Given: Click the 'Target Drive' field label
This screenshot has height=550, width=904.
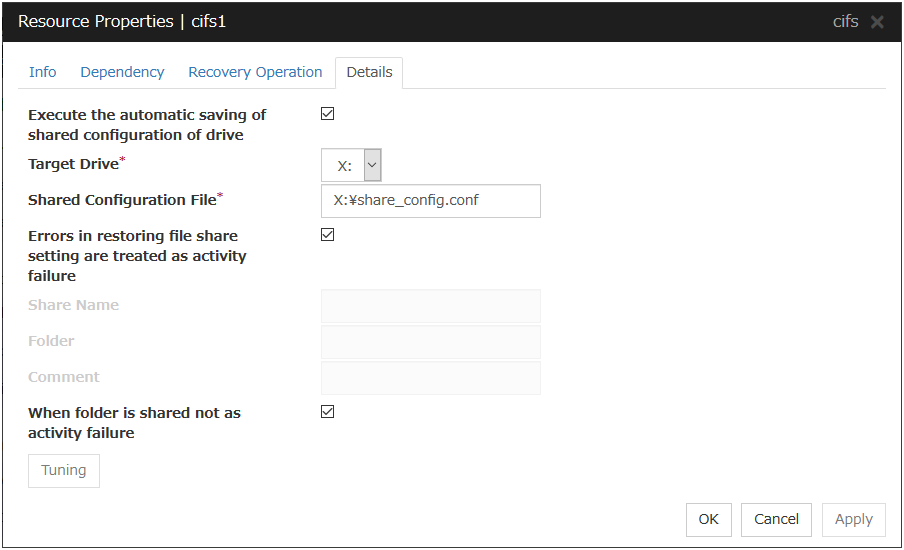Looking at the screenshot, I should 73,164.
